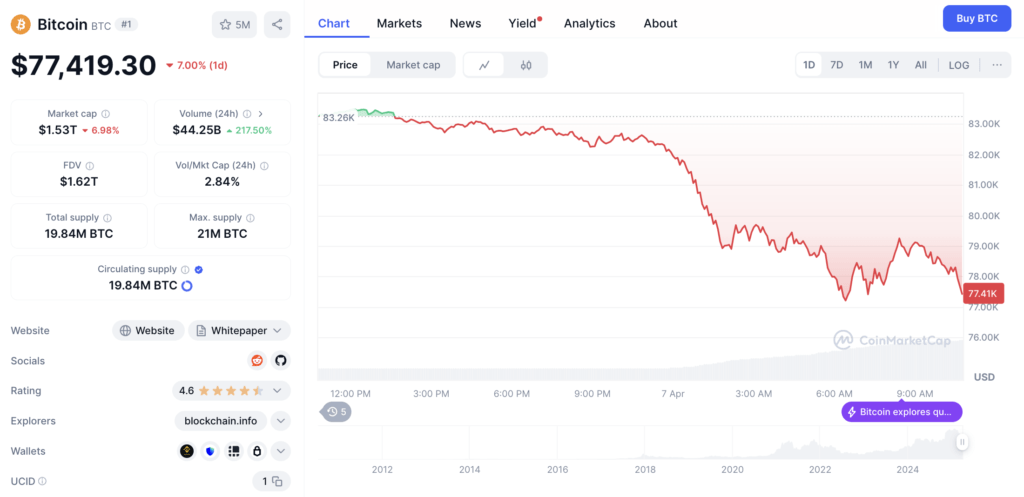Expand the Whitepaper dropdown
The width and height of the screenshot is (1024, 497).
[240, 330]
